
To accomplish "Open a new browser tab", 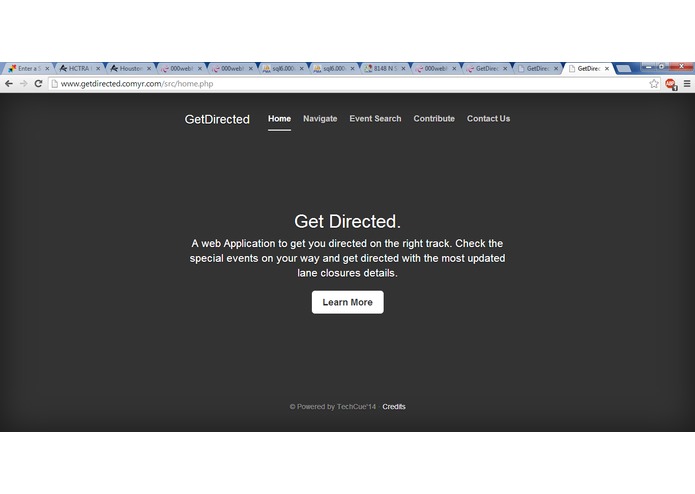I will point(624,69).
